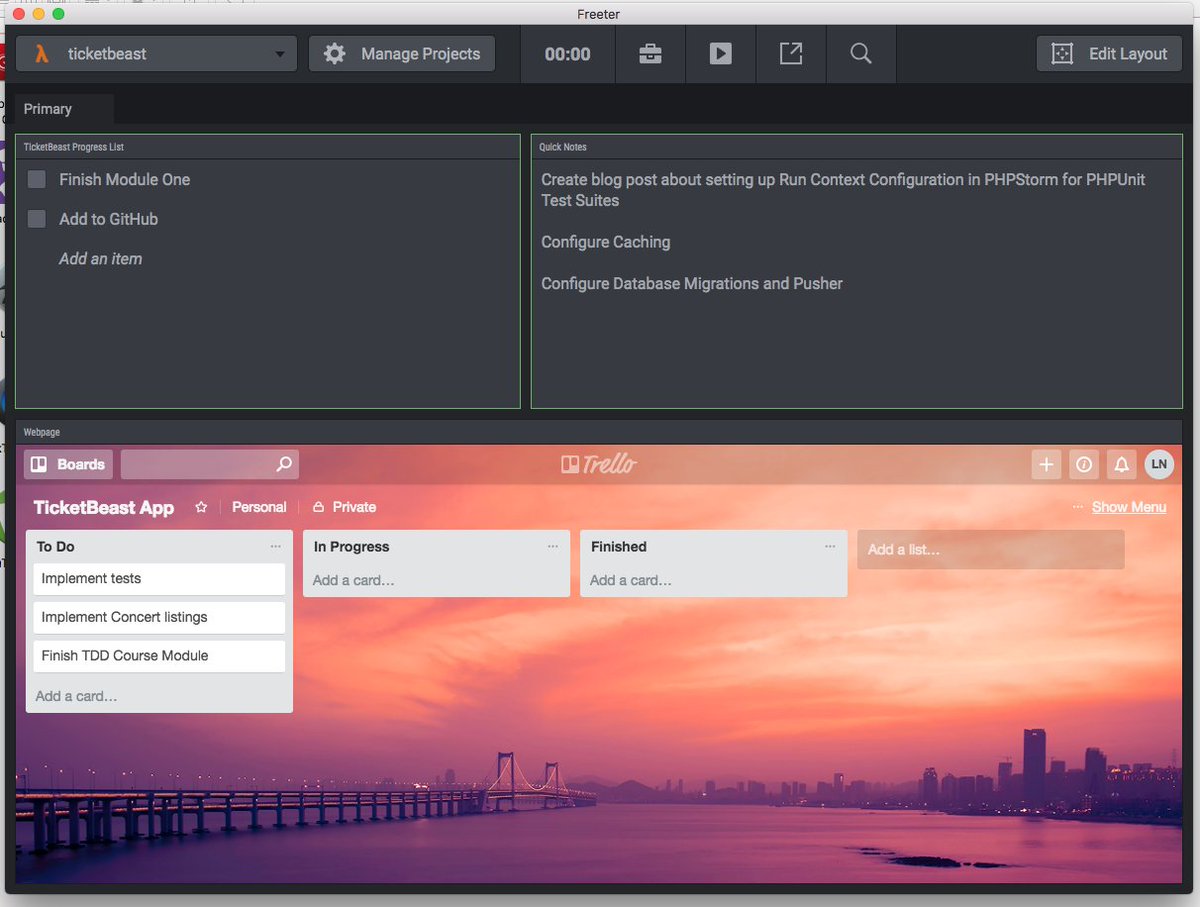Click the Add a list field
1200x907 pixels.
(990, 549)
